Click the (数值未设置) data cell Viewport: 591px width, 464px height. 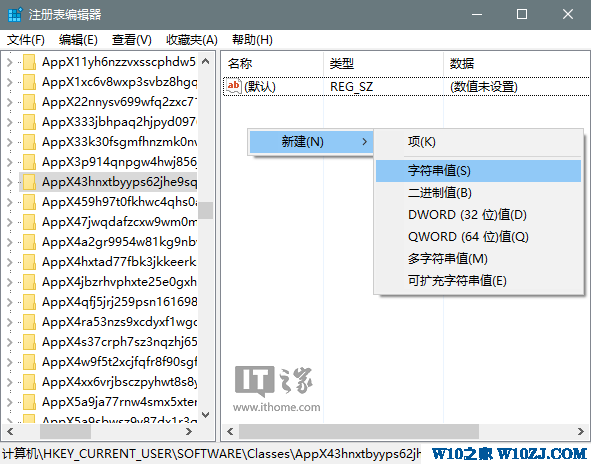484,87
